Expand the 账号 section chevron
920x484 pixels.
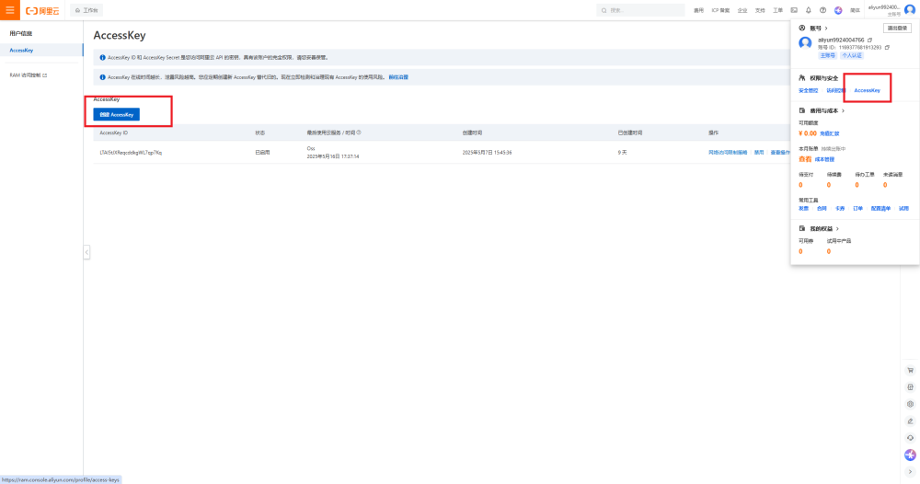(826, 28)
